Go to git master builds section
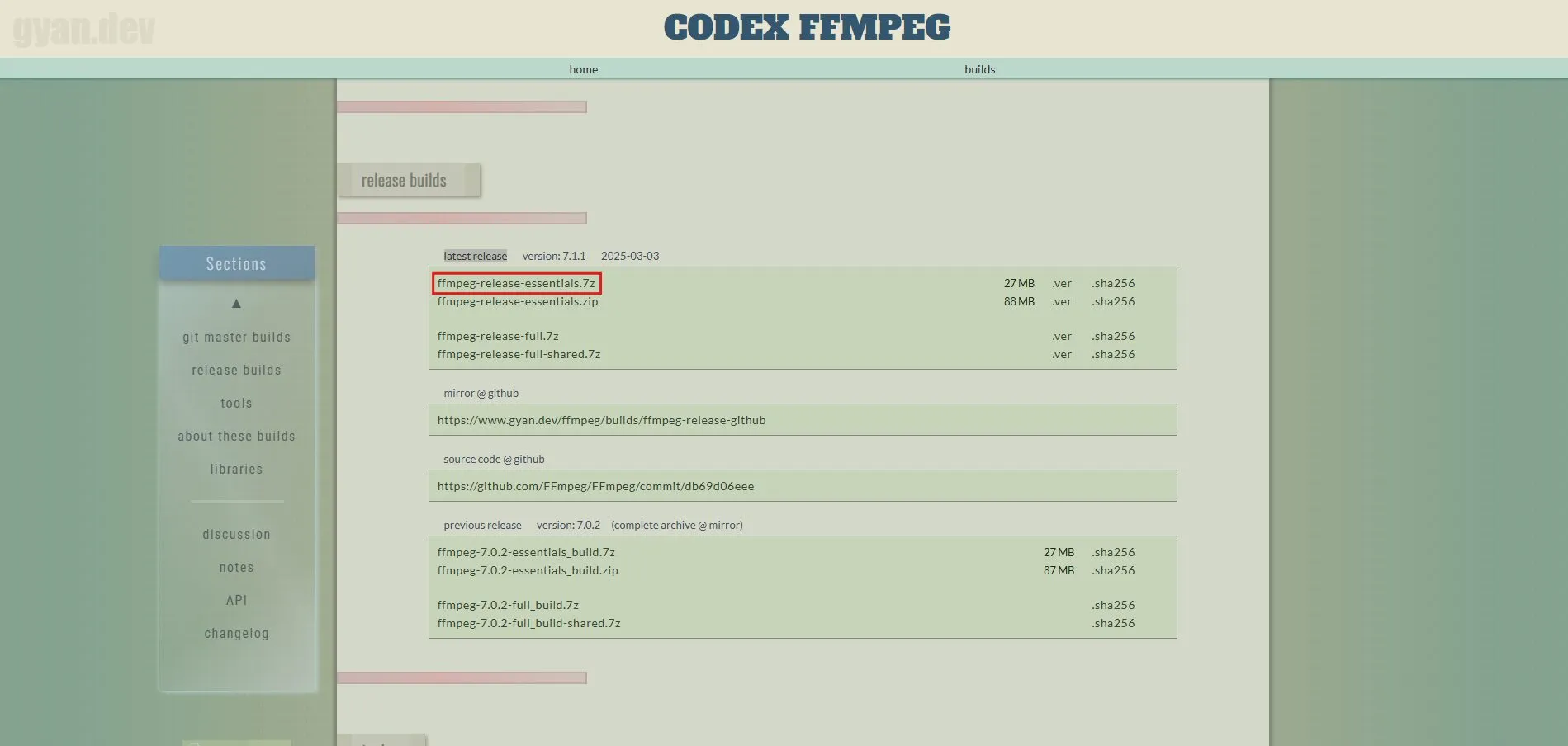 [237, 337]
